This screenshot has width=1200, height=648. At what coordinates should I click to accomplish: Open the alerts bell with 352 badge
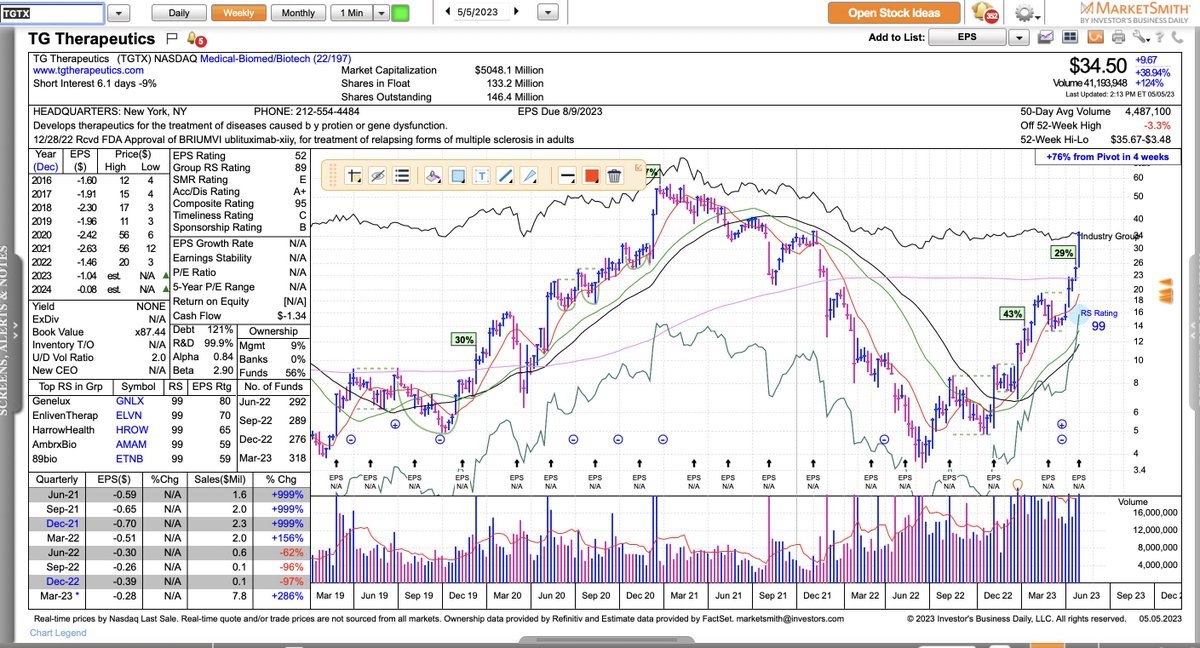pyautogui.click(x=984, y=13)
